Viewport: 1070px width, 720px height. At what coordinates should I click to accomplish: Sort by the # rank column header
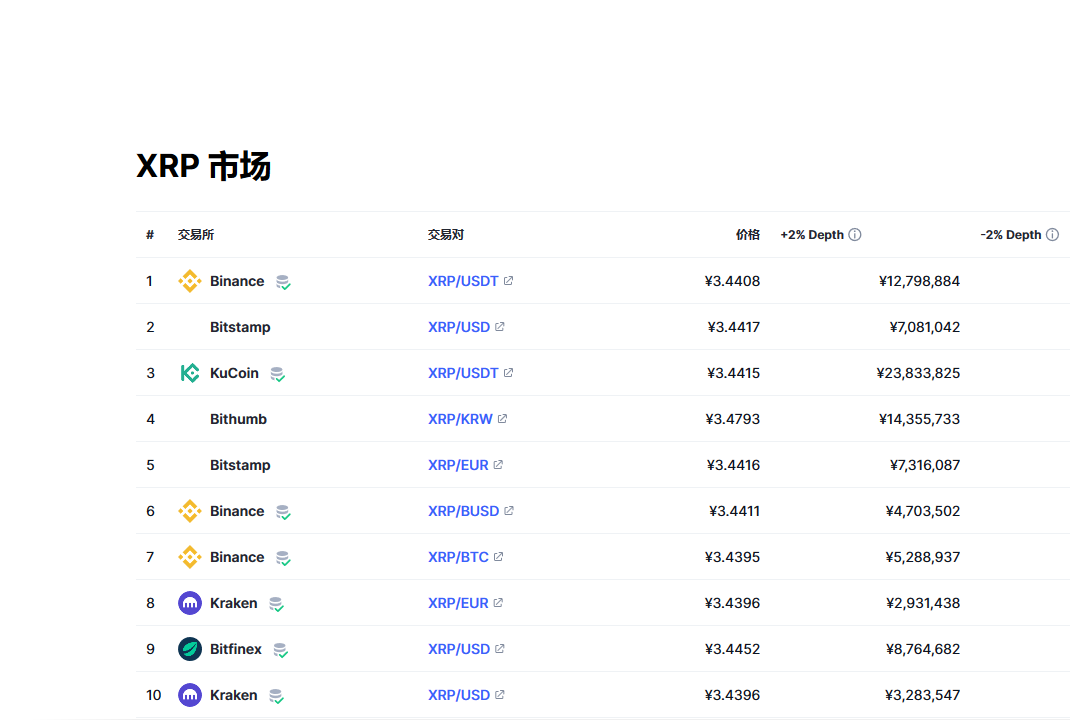pyautogui.click(x=150, y=235)
